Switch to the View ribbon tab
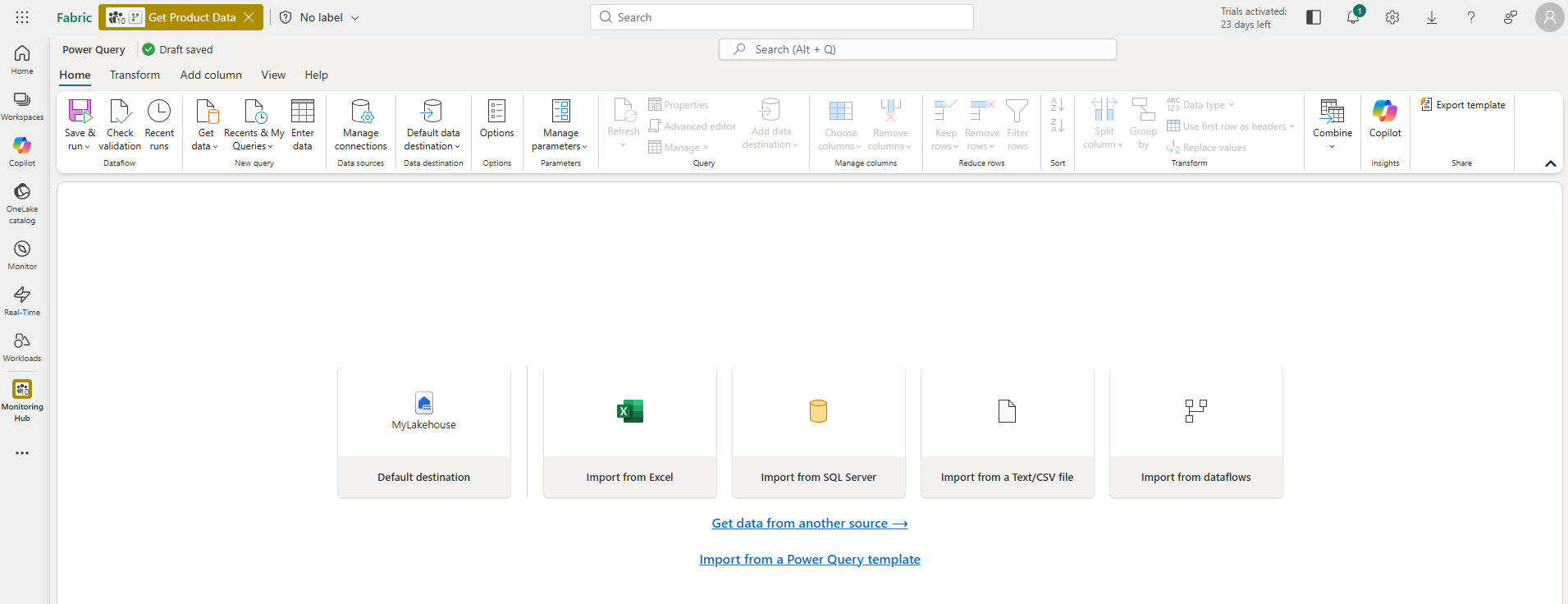The width and height of the screenshot is (1568, 604). coord(273,75)
